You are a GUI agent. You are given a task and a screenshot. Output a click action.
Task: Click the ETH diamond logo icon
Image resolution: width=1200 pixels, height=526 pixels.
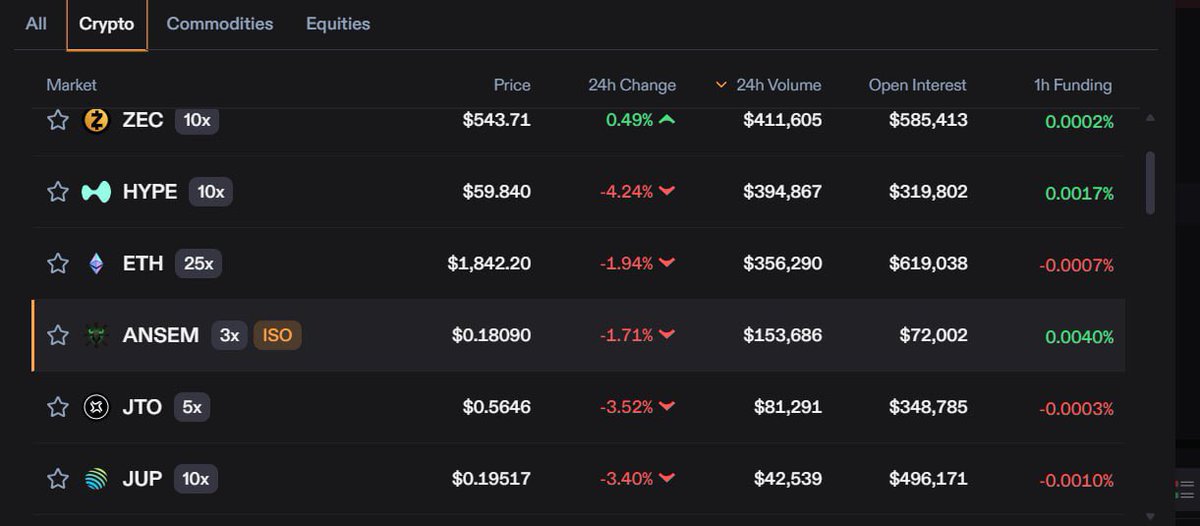[96, 264]
